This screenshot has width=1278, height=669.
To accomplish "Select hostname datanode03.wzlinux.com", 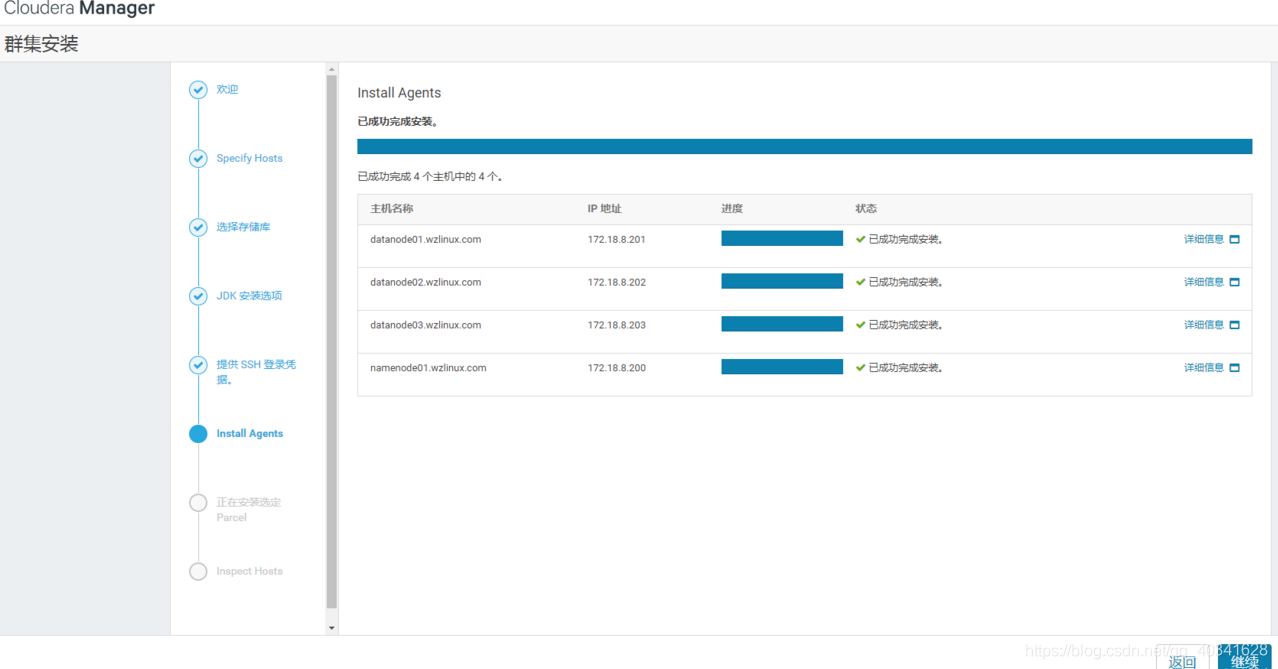I will [425, 325].
